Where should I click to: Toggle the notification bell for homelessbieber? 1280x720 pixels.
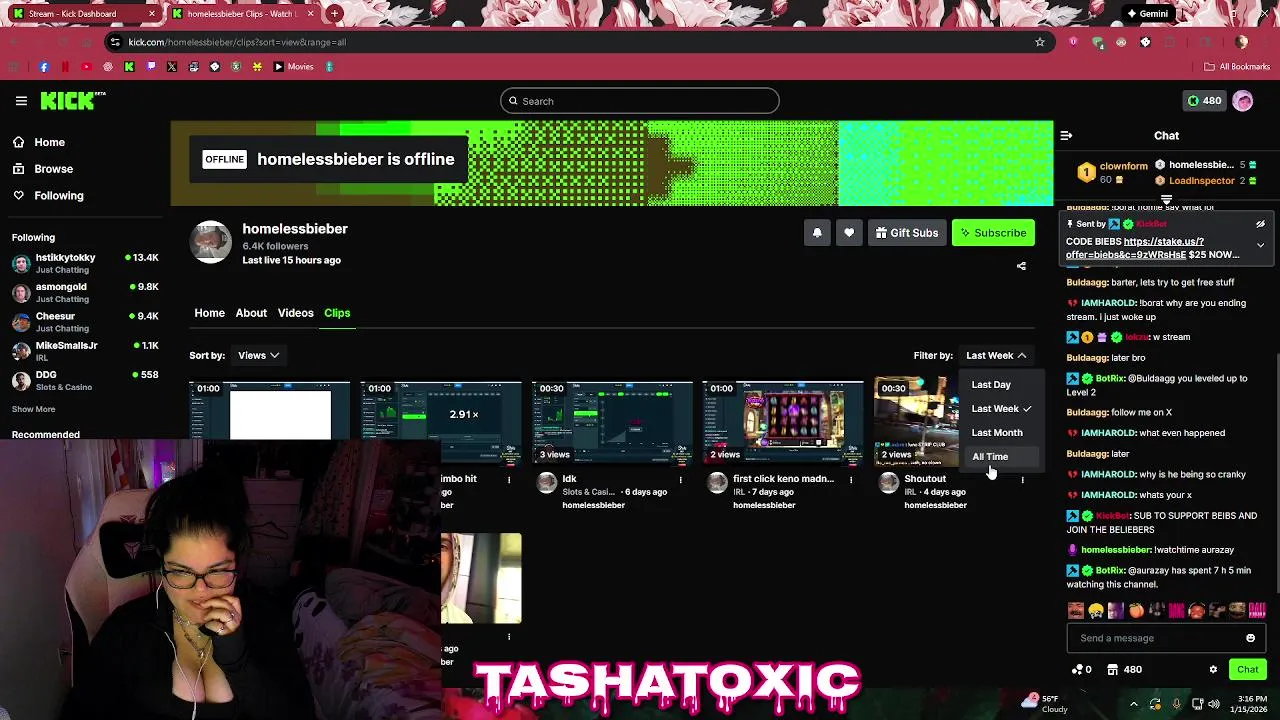click(817, 233)
